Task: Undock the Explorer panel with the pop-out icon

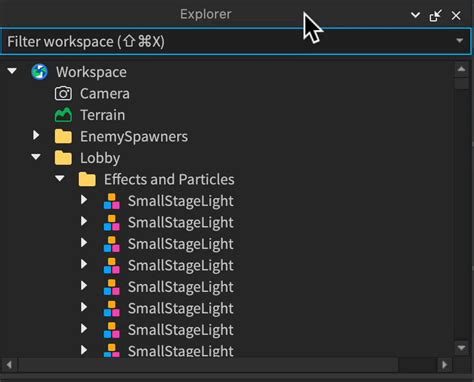Action: [x=435, y=15]
